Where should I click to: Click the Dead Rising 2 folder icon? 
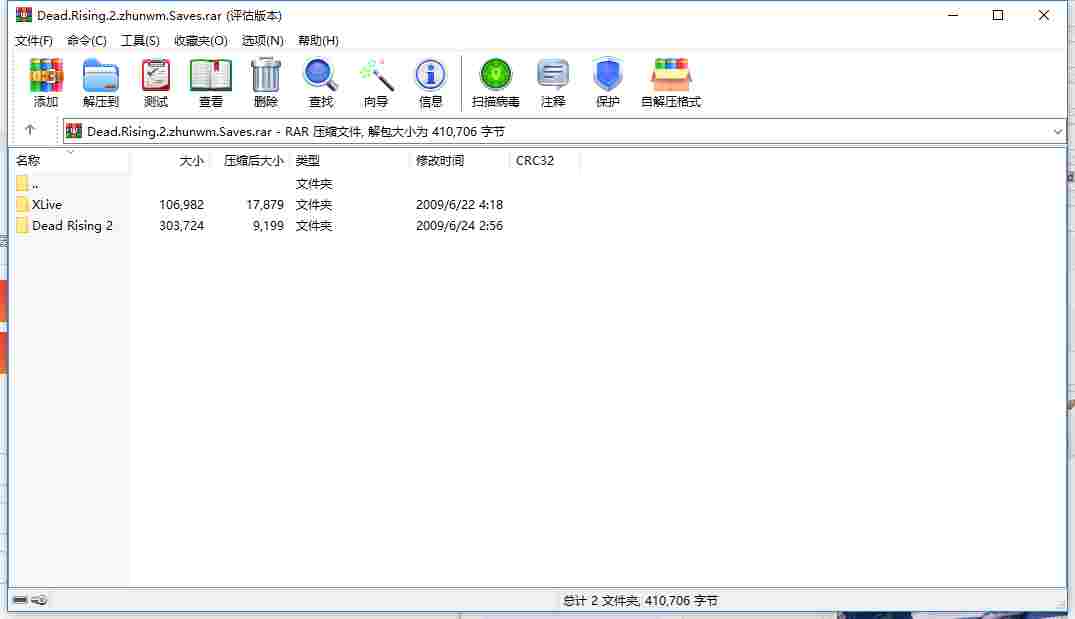click(x=22, y=226)
